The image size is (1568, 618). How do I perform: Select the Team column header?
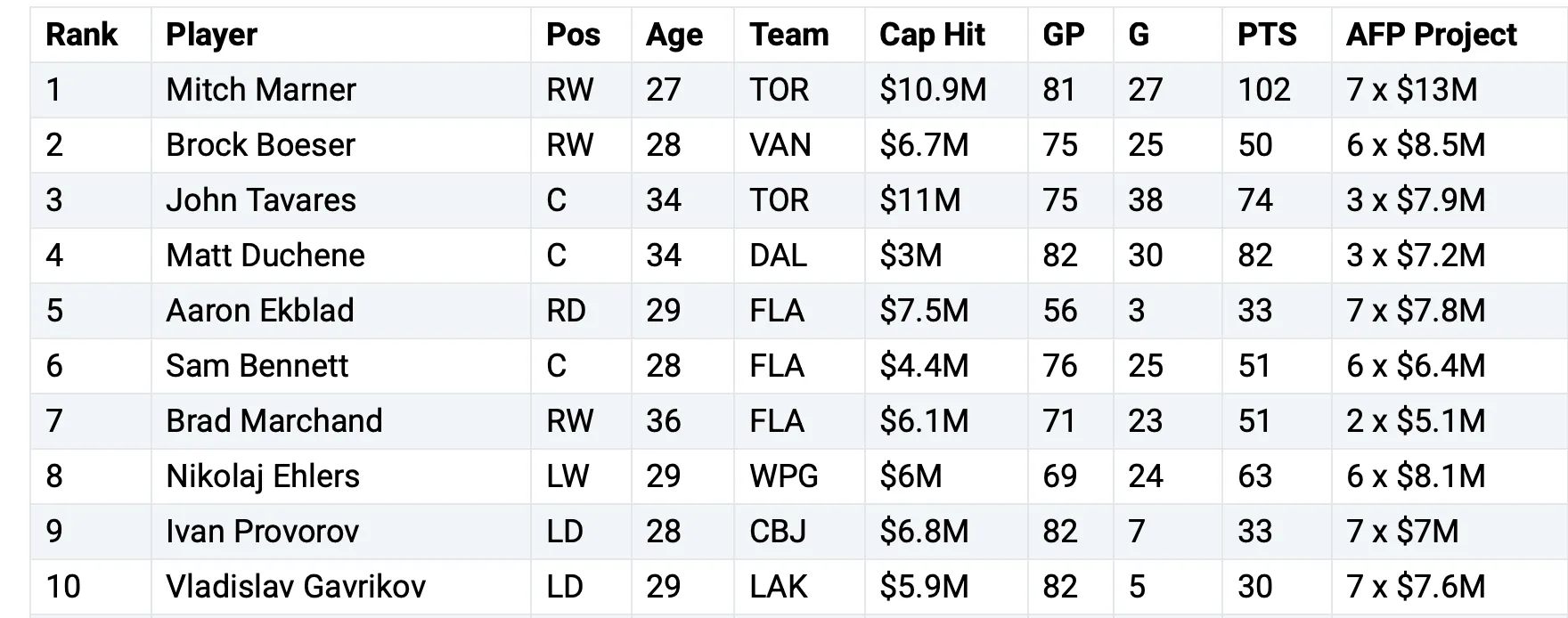pos(788,35)
